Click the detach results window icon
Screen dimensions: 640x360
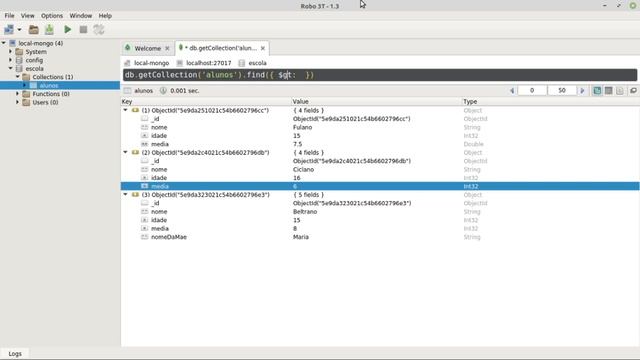[633, 91]
